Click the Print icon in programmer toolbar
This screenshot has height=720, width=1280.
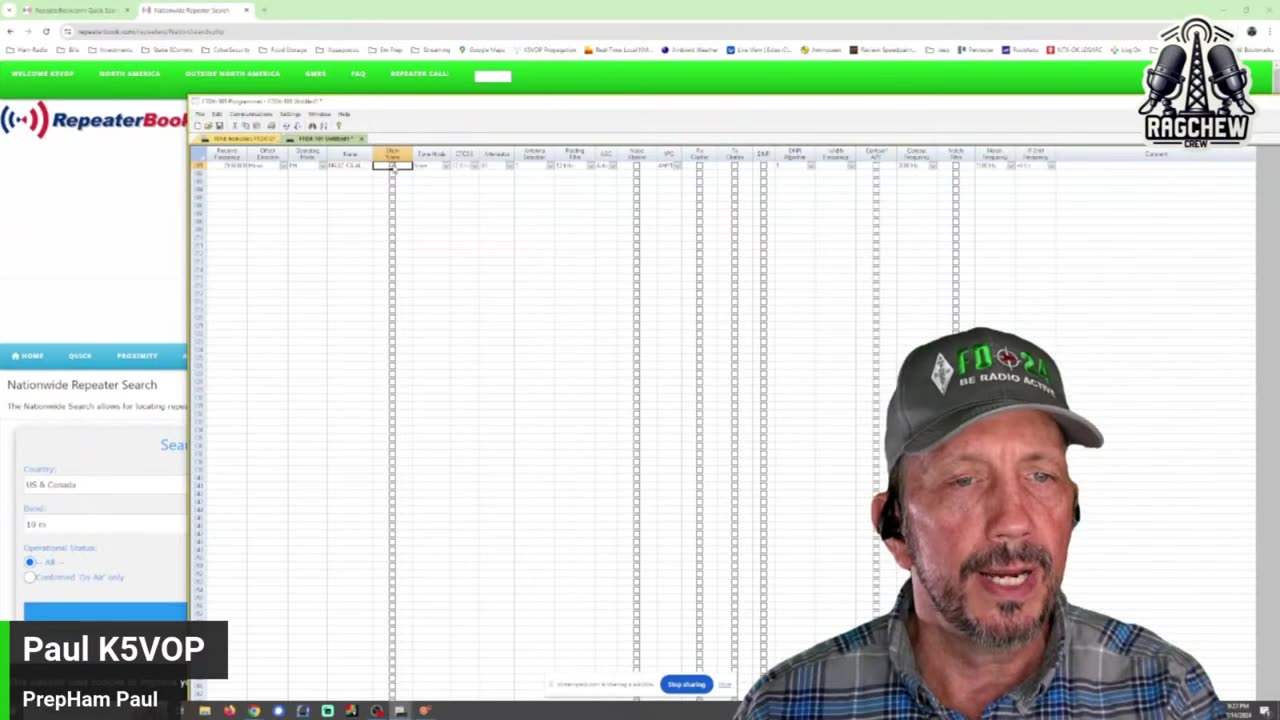(x=271, y=126)
